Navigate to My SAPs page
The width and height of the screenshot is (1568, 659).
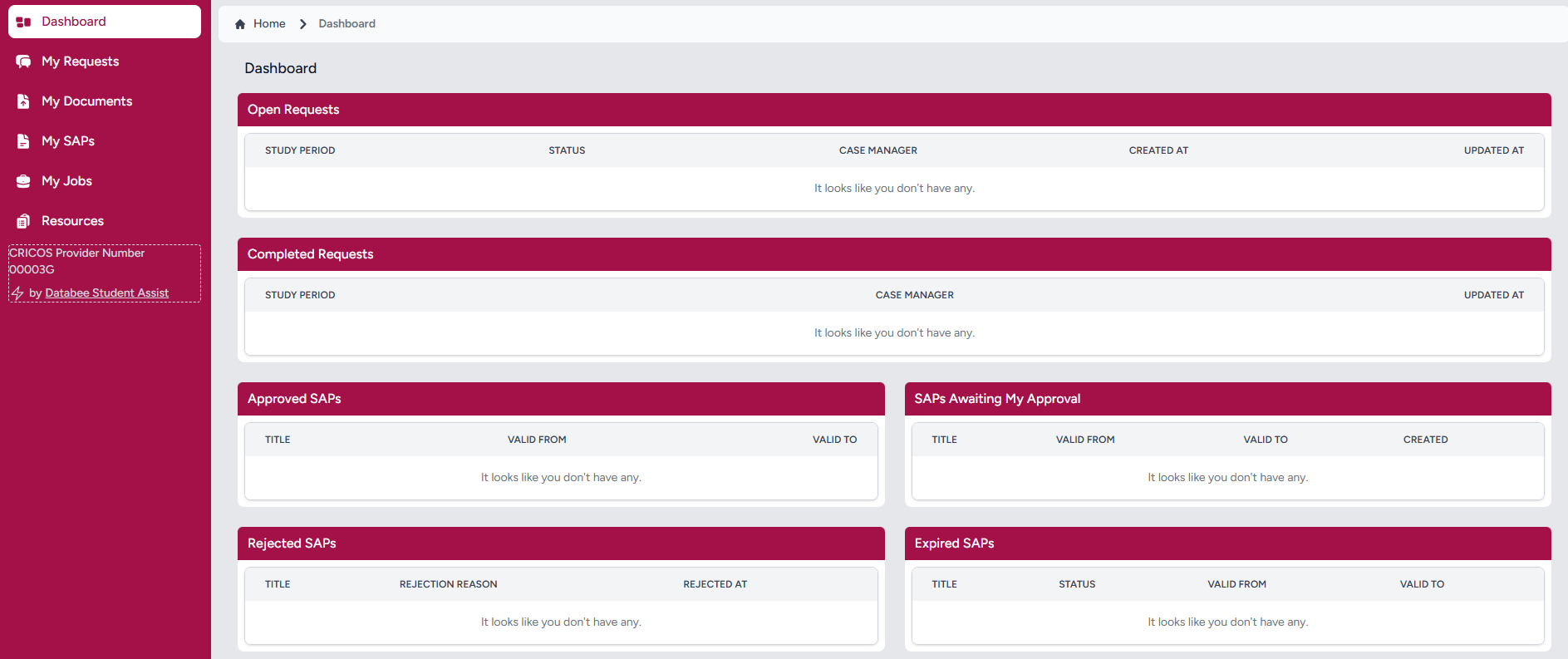[105, 141]
